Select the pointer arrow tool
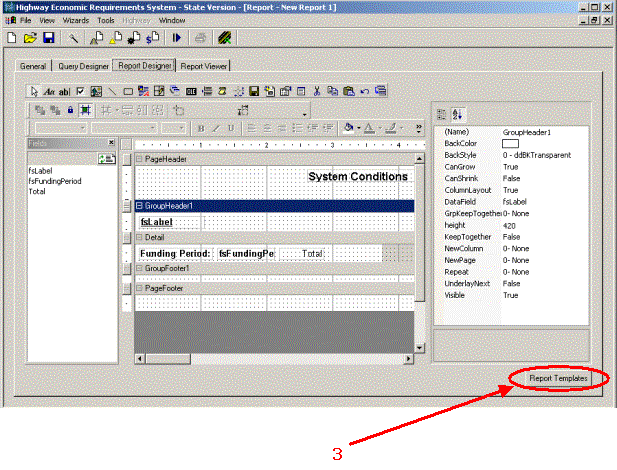The height and width of the screenshot is (470, 617). pyautogui.click(x=34, y=91)
